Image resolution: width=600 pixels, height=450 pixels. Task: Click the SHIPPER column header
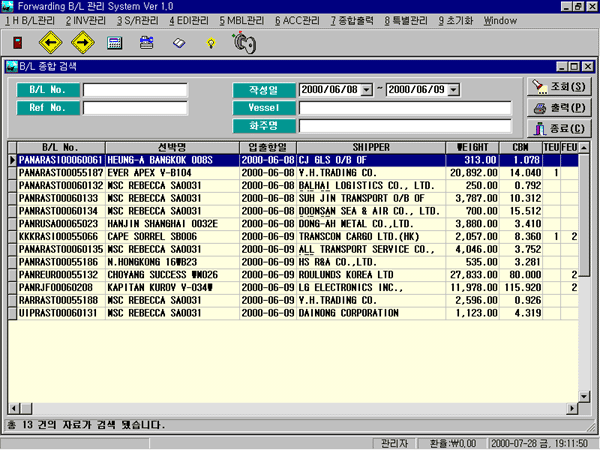pos(371,147)
